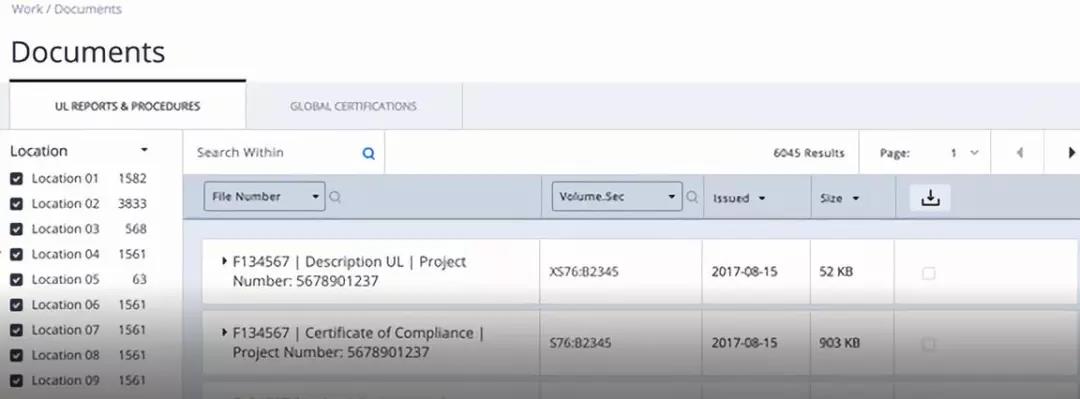This screenshot has height=399, width=1080.
Task: Expand the Description UL document row
Action: click(225, 261)
